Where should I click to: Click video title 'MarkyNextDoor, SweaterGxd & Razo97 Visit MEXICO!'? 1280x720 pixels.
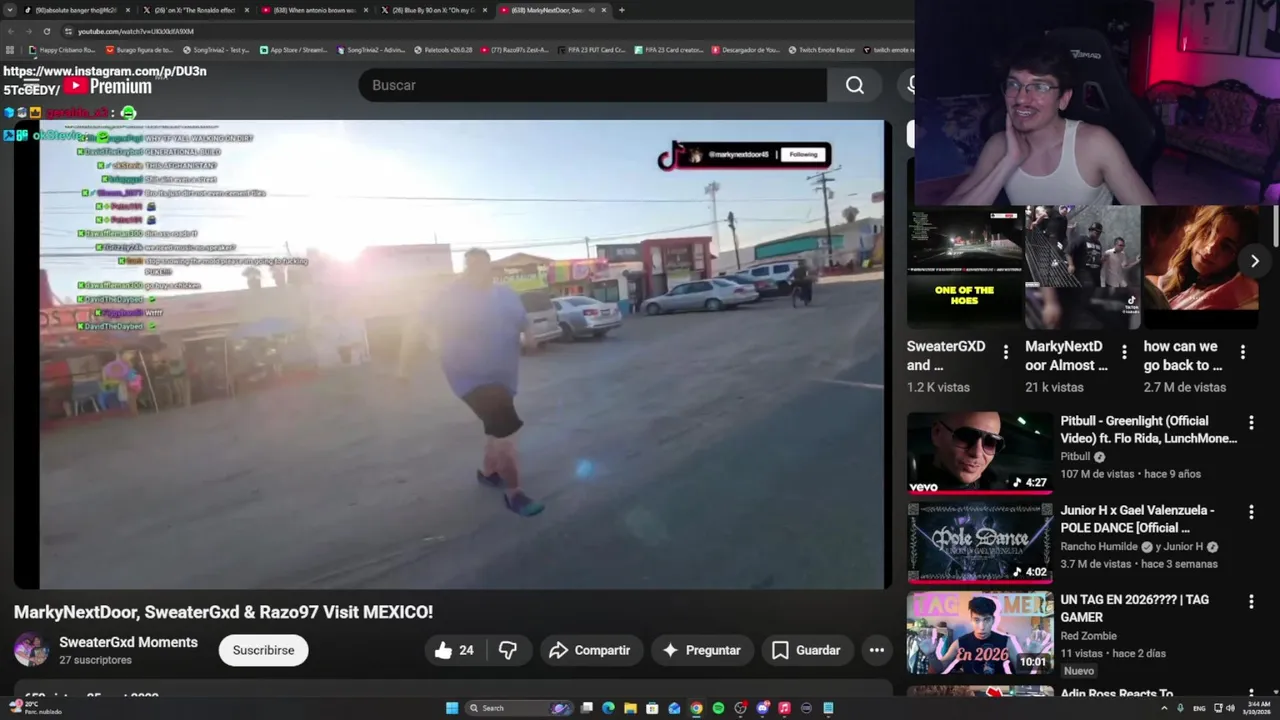(223, 612)
